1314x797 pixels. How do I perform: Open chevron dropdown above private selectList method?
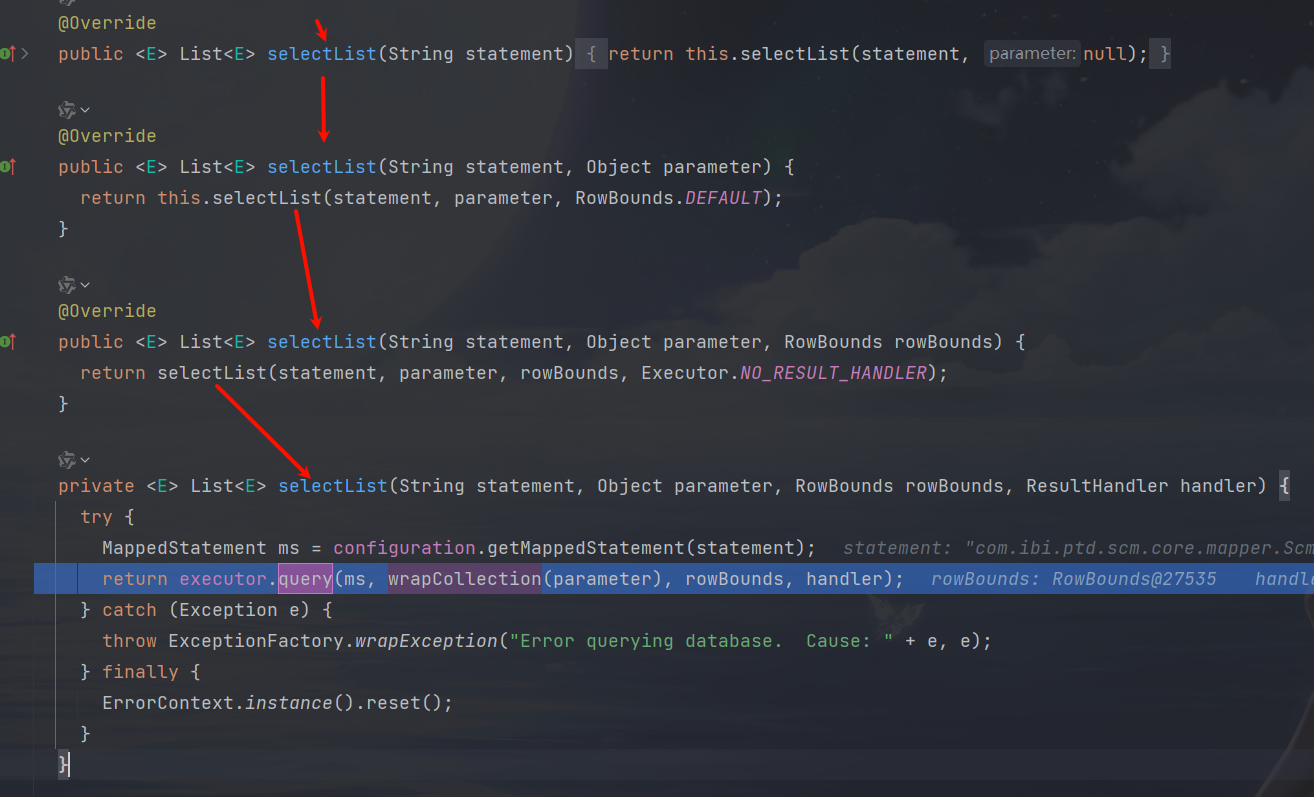[x=85, y=459]
